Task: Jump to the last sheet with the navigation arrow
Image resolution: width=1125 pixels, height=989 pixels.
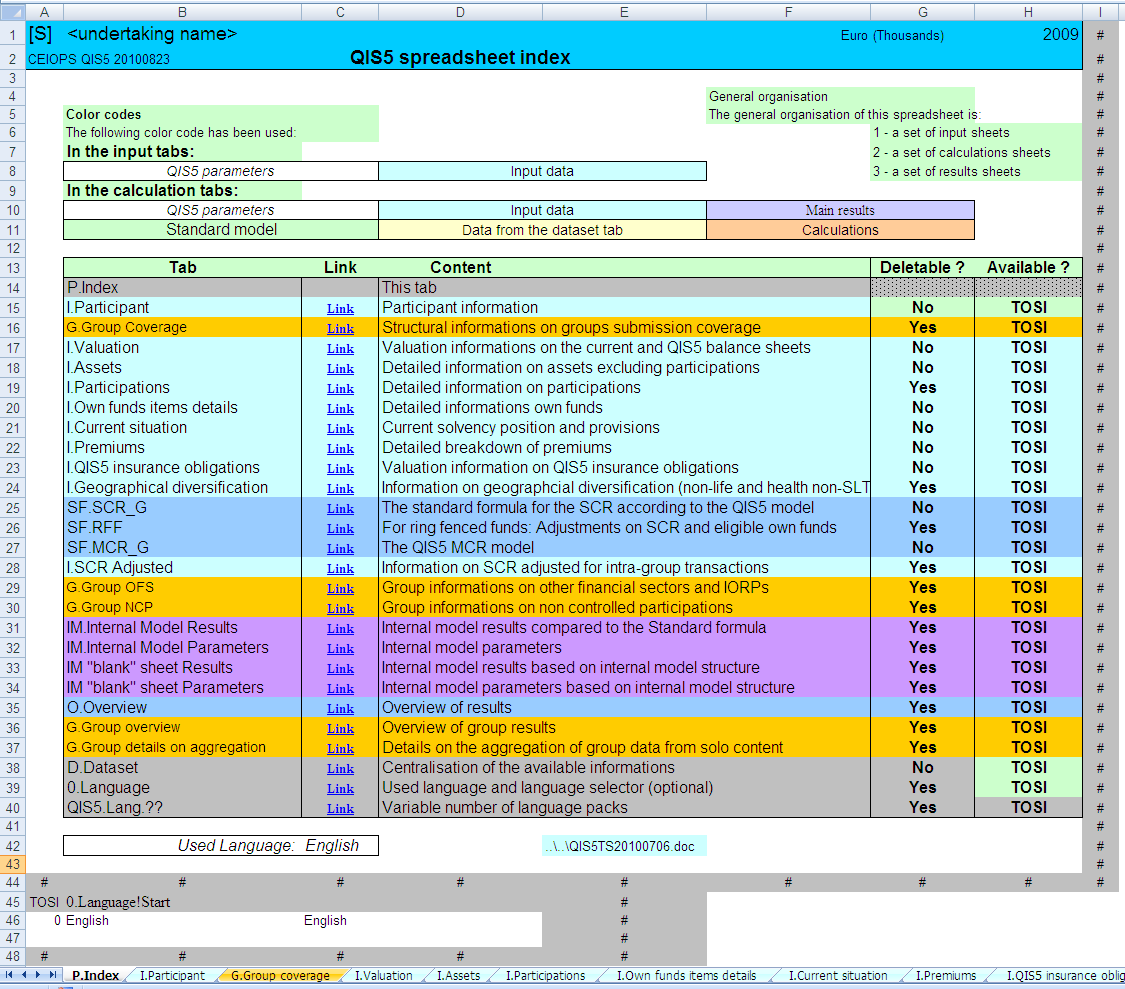Action: [52, 975]
